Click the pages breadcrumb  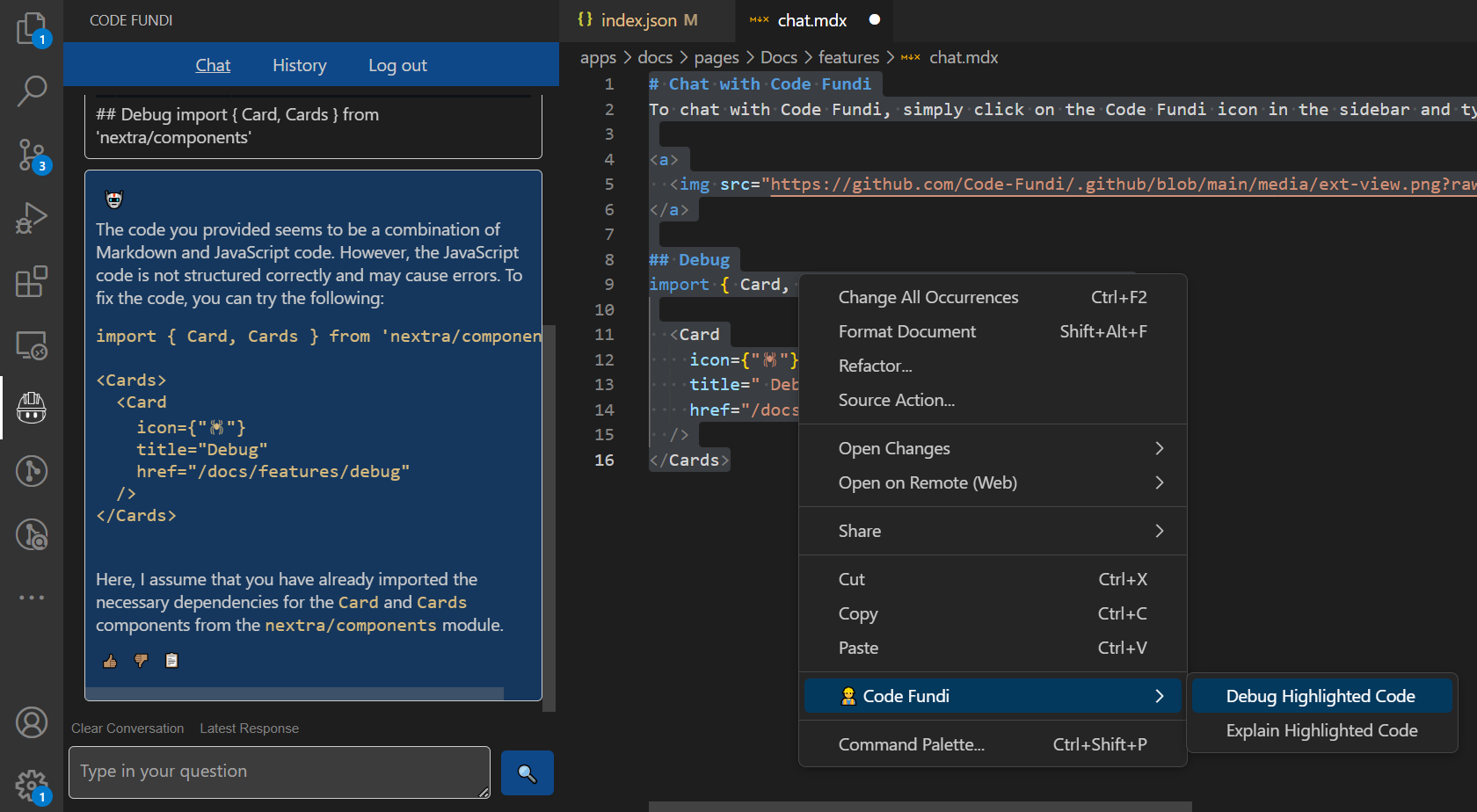[x=717, y=57]
